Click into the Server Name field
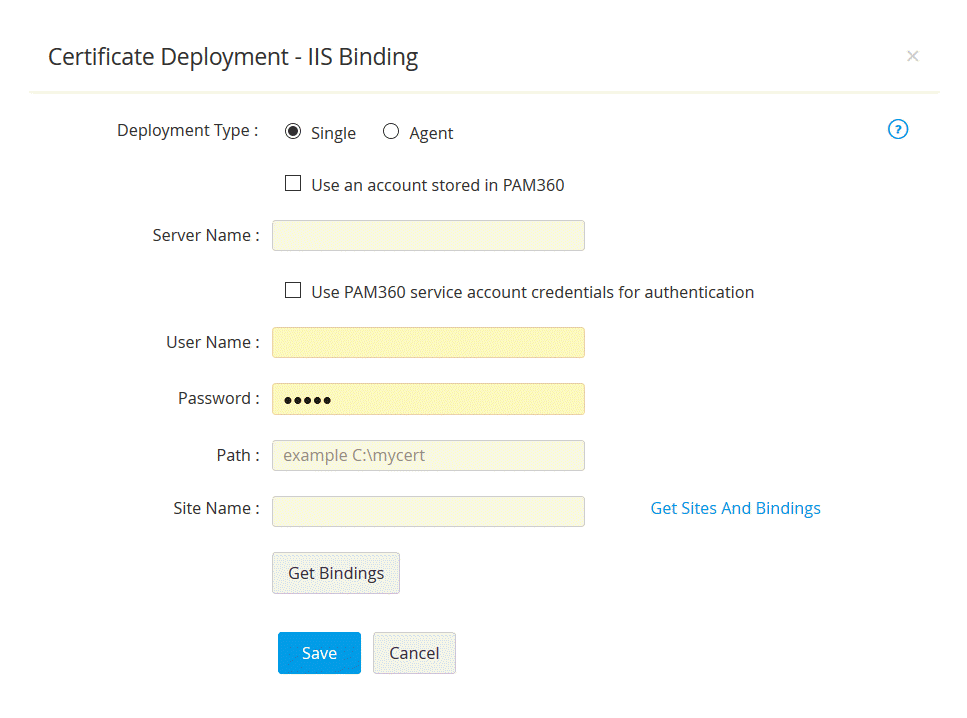Image resolution: width=967 pixels, height=718 pixels. tap(428, 236)
